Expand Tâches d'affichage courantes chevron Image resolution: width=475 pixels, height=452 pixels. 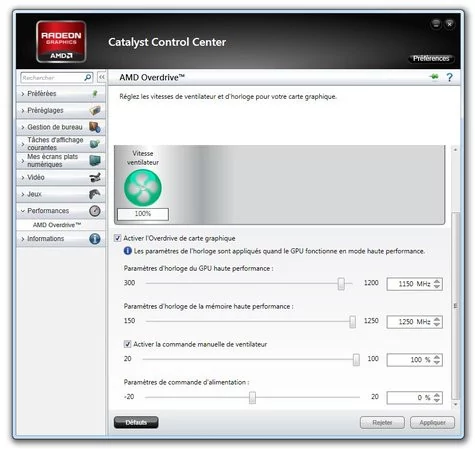coord(23,144)
